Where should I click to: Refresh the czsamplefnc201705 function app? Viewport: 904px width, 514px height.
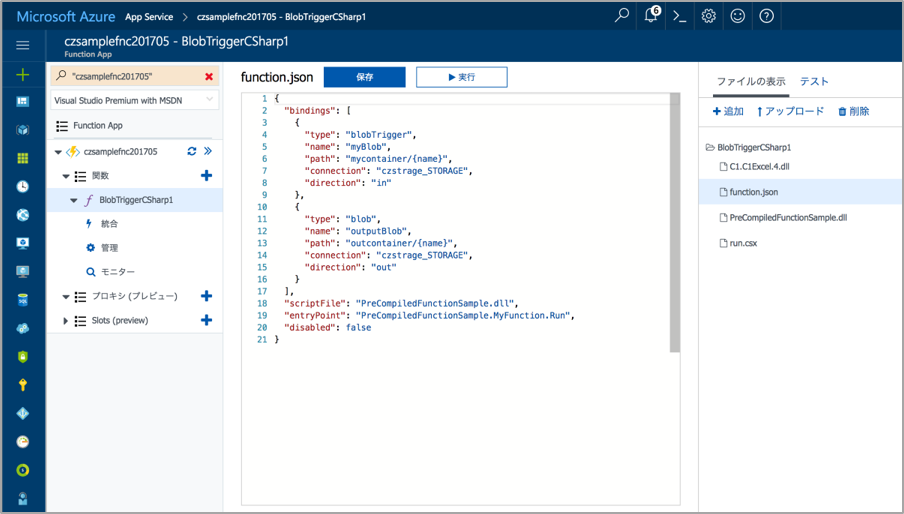[192, 152]
